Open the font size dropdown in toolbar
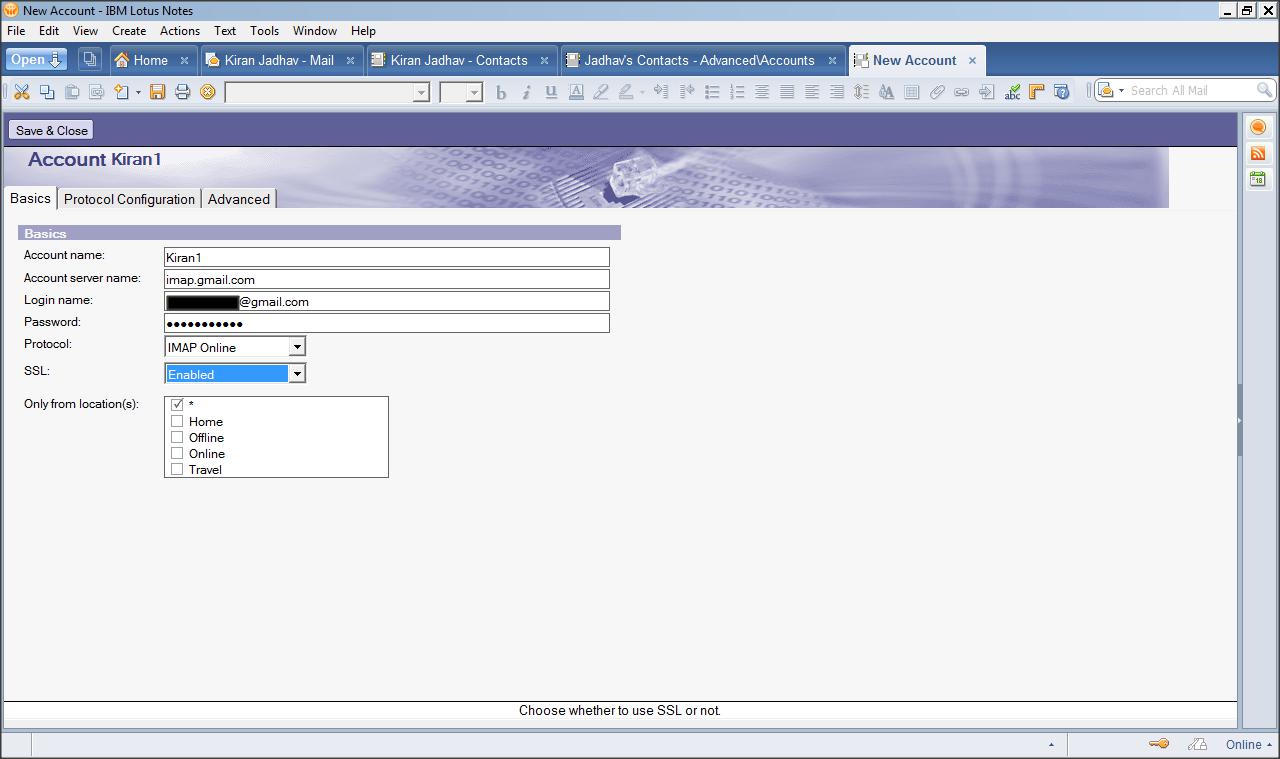The height and width of the screenshot is (759, 1280). (474, 92)
